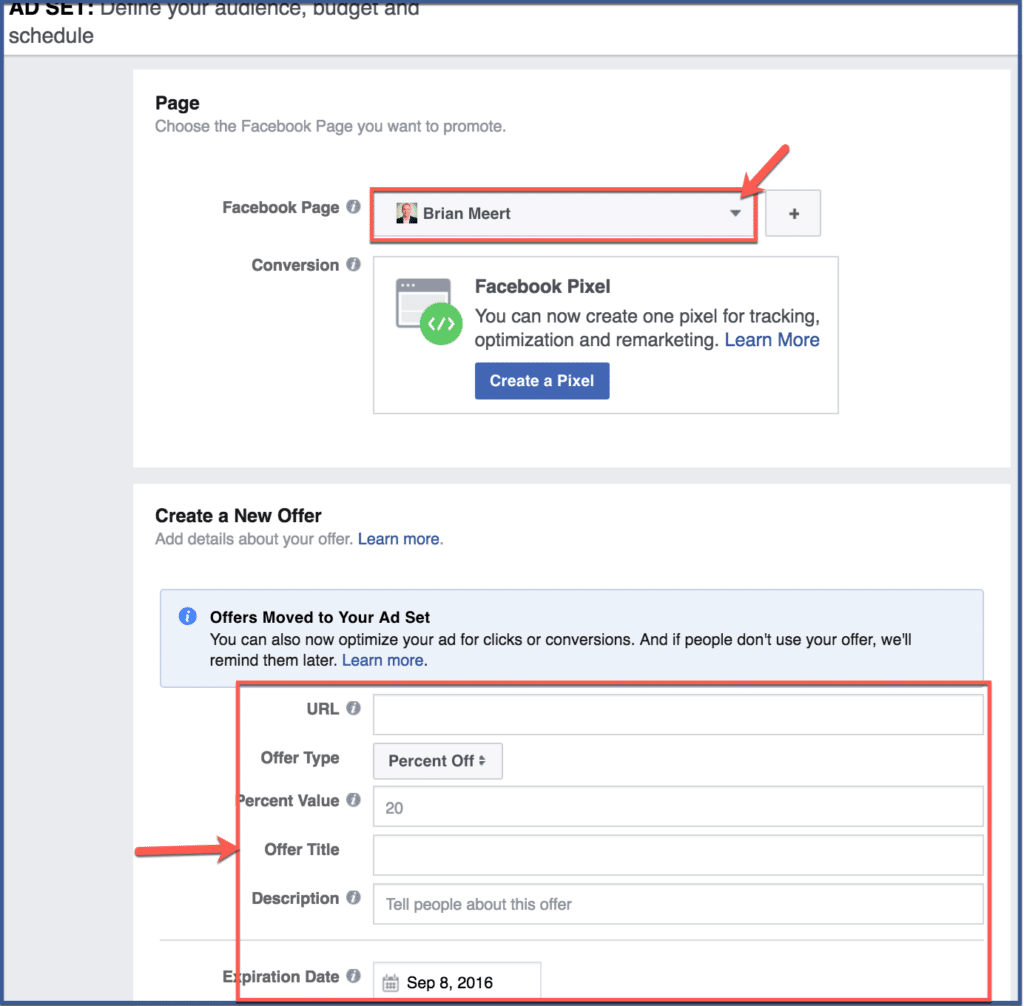
Task: Open the Facebook Page dropdown showing Brian Meert
Action: coord(564,214)
